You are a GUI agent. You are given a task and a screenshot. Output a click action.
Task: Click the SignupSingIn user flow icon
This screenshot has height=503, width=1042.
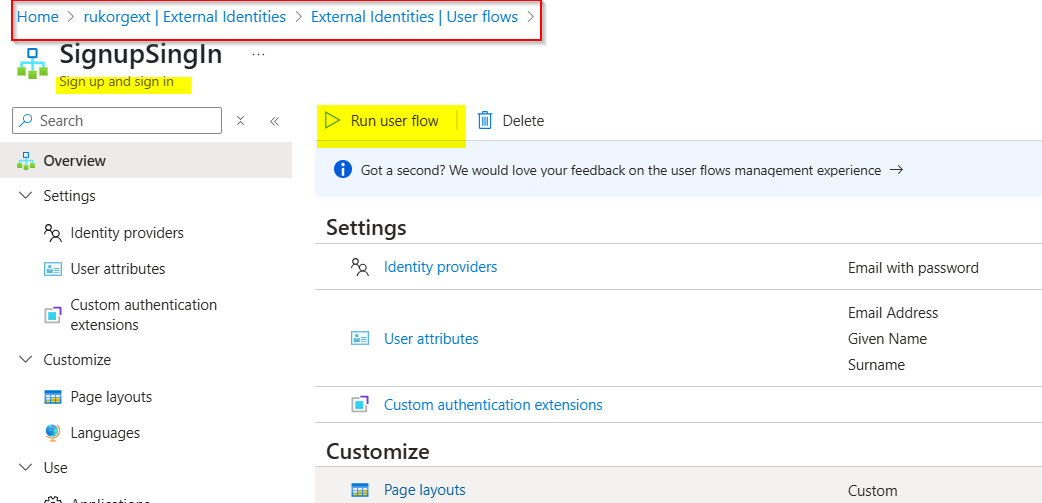click(32, 64)
